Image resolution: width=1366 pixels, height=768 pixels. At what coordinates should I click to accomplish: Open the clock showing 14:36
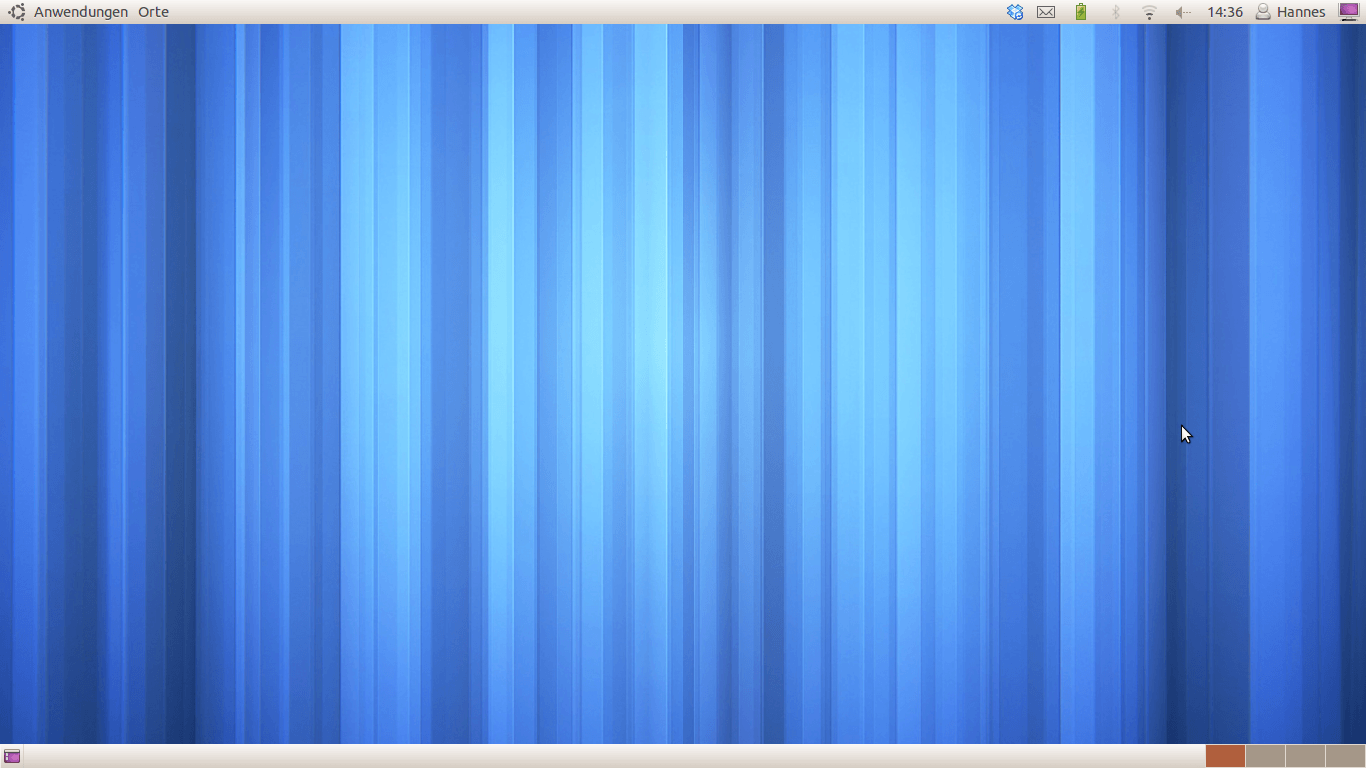[x=1225, y=12]
